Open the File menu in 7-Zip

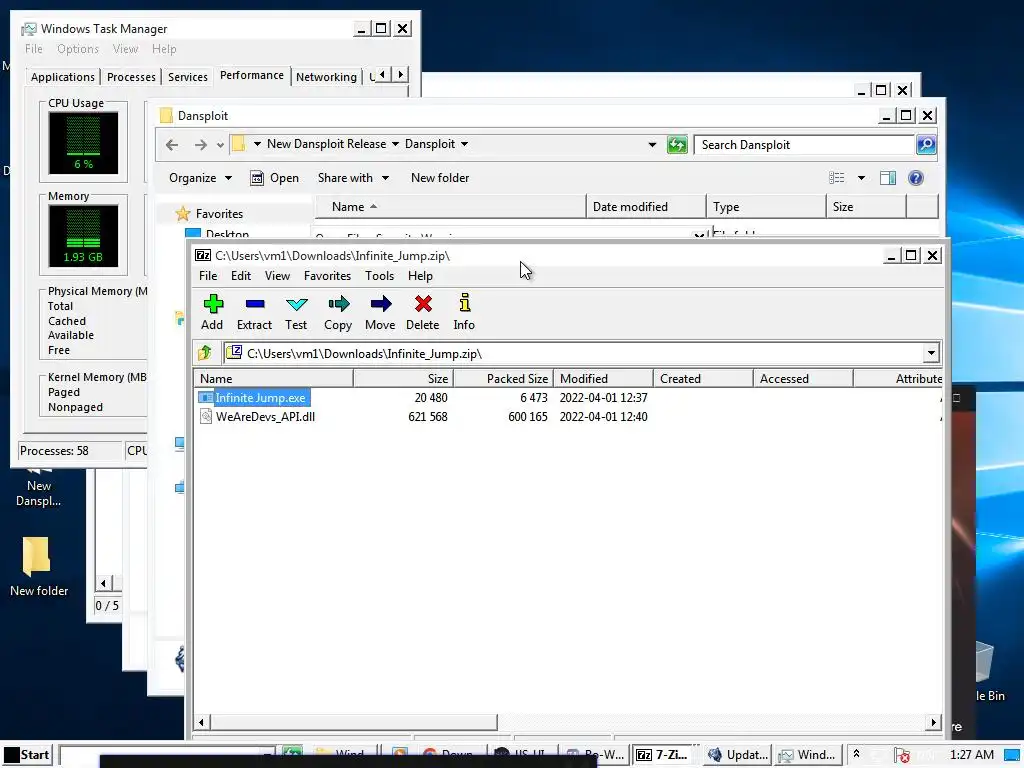(x=208, y=276)
